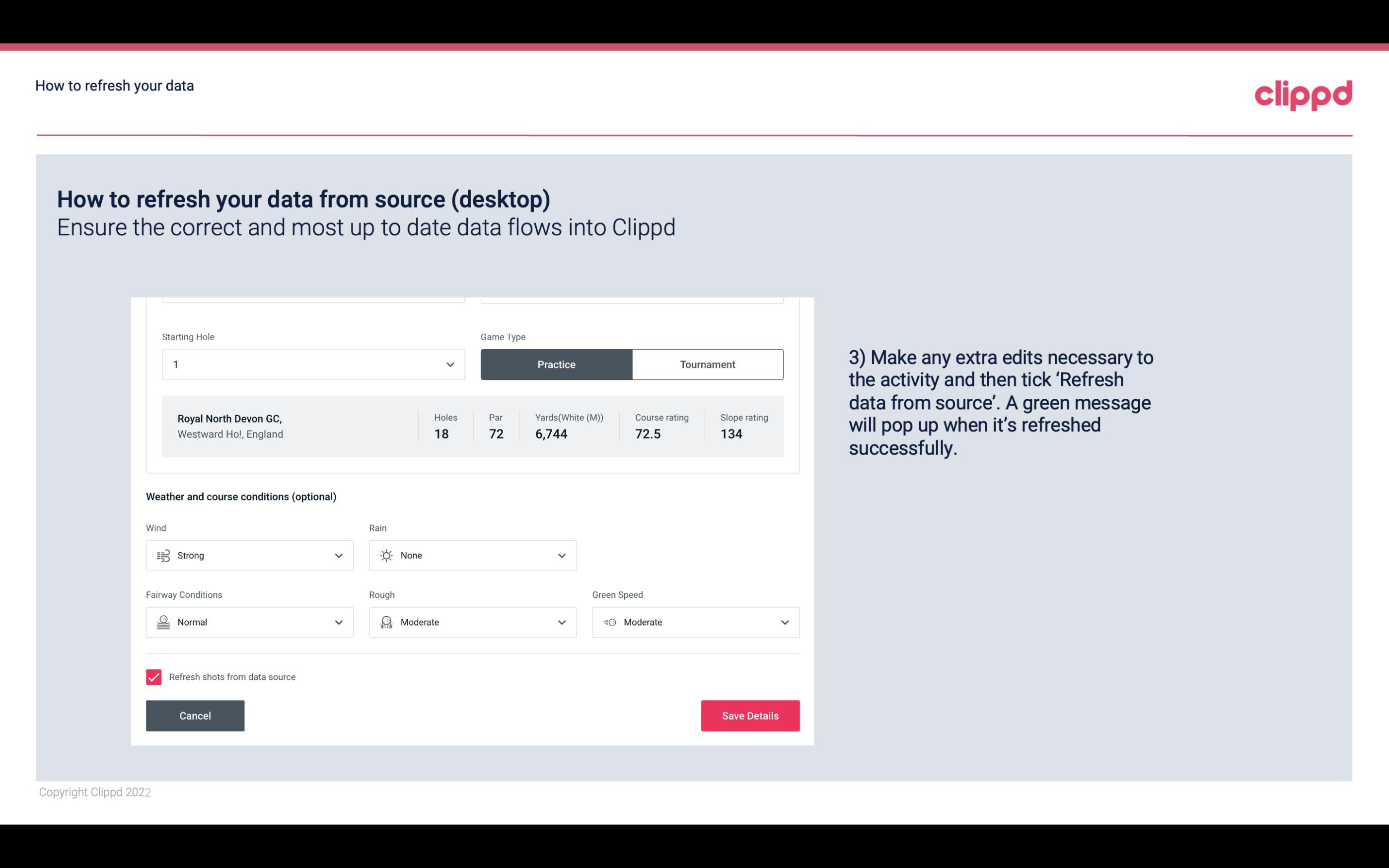
Task: Click the Save Details button
Action: 750,715
